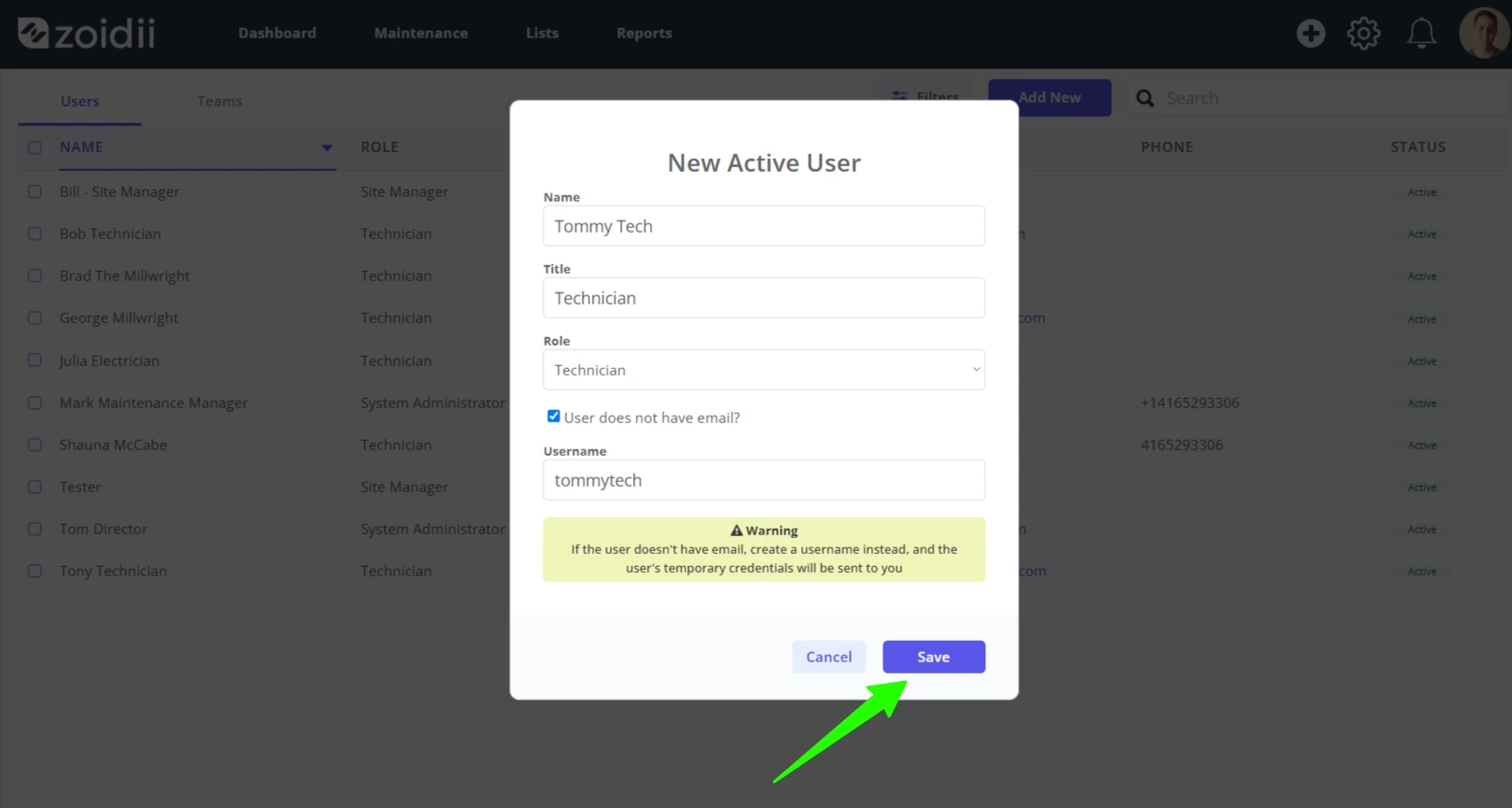Click the Add New button
1512x808 pixels.
(1050, 97)
